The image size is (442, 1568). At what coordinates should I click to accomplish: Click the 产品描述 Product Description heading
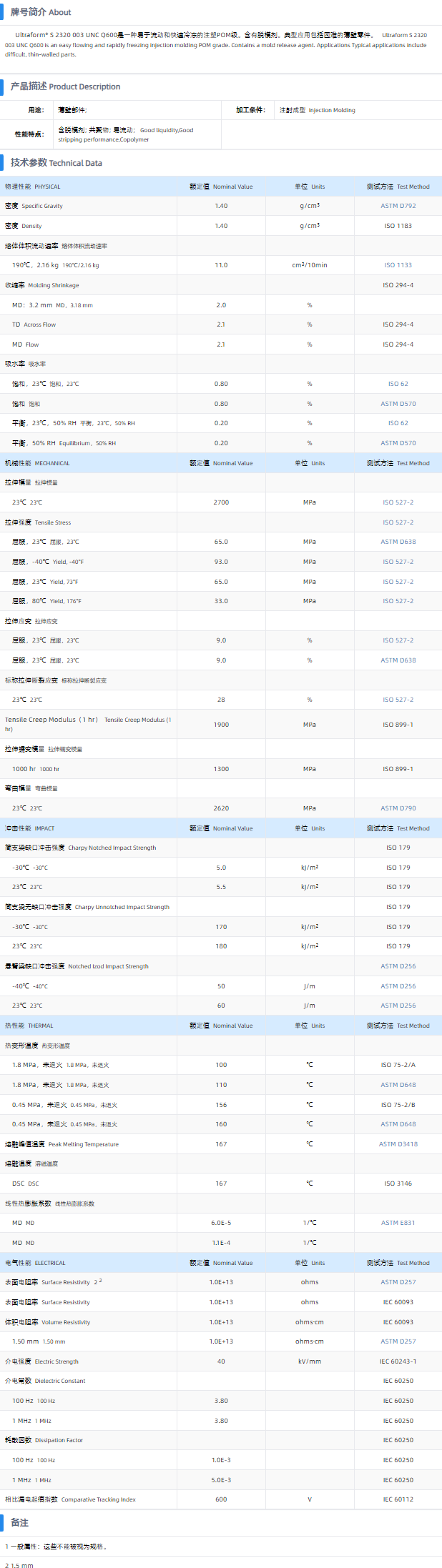coord(65,86)
